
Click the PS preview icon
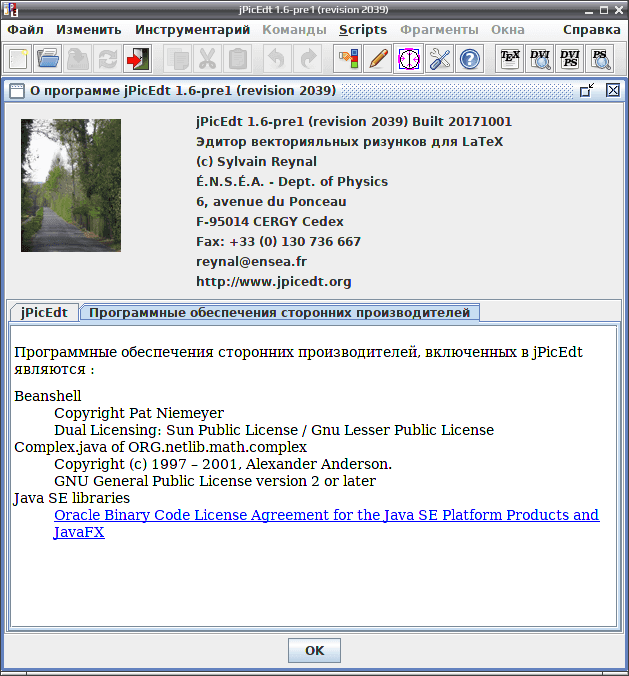tap(600, 59)
